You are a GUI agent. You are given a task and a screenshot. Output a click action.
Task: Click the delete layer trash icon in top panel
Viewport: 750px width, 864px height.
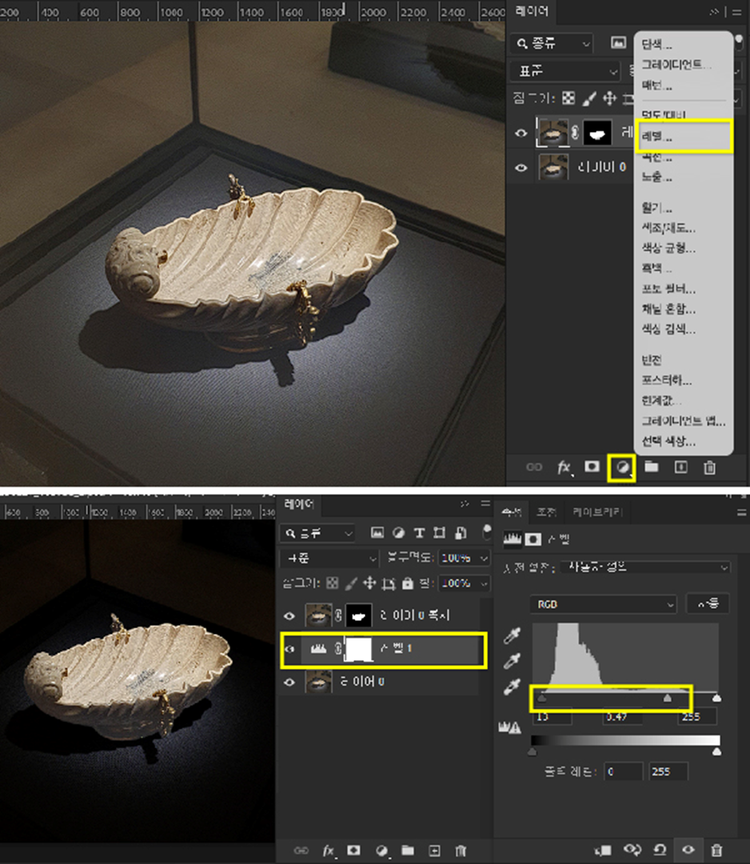tap(709, 467)
